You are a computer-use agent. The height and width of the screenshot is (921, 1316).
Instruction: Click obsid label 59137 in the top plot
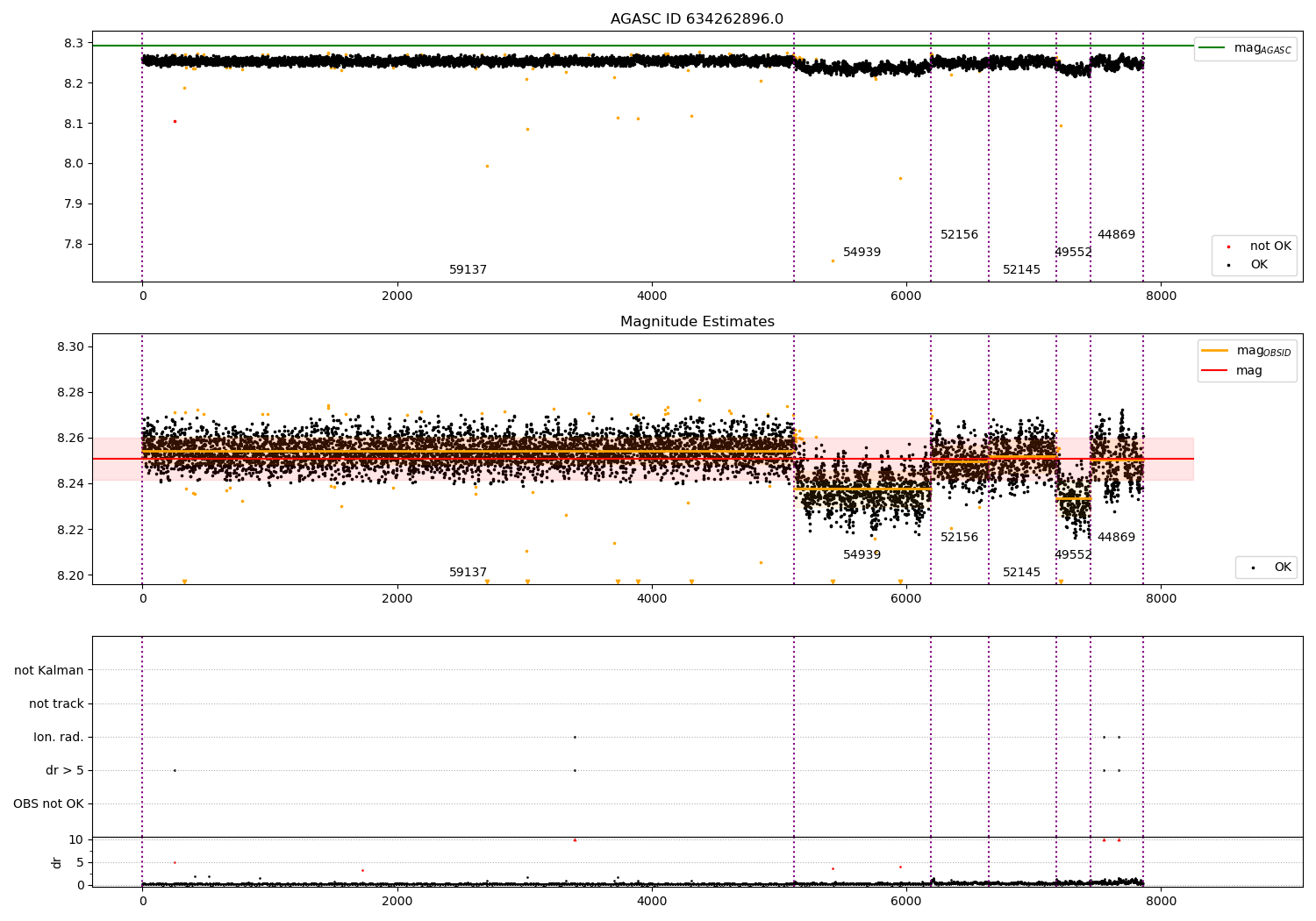[468, 270]
